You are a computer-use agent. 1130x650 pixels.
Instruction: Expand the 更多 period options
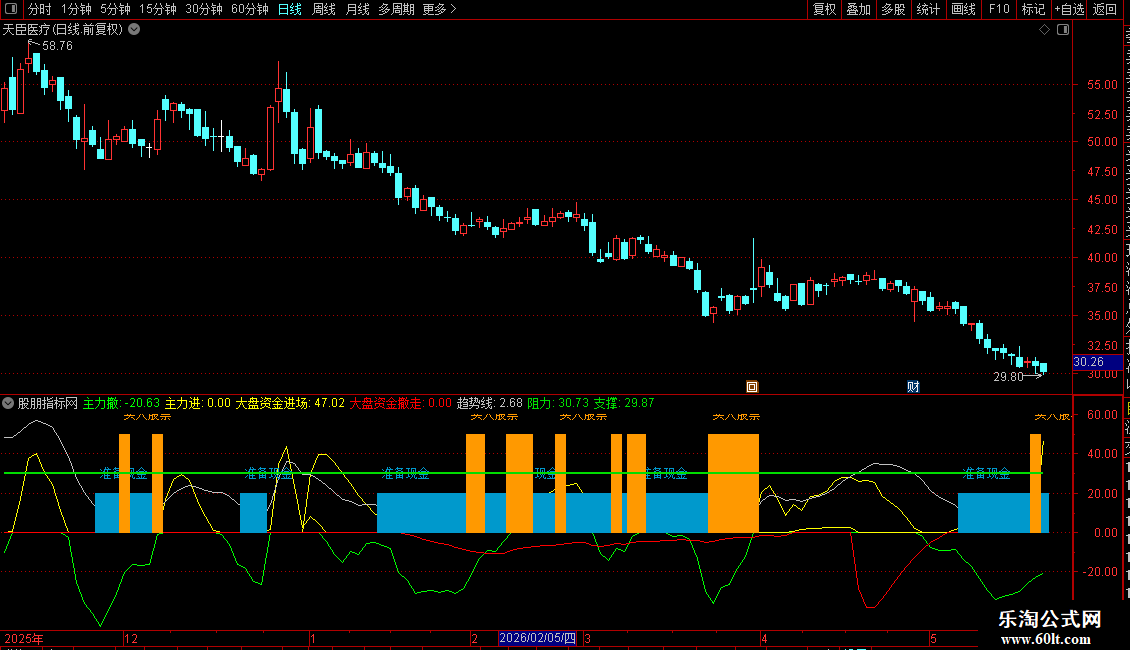[439, 9]
